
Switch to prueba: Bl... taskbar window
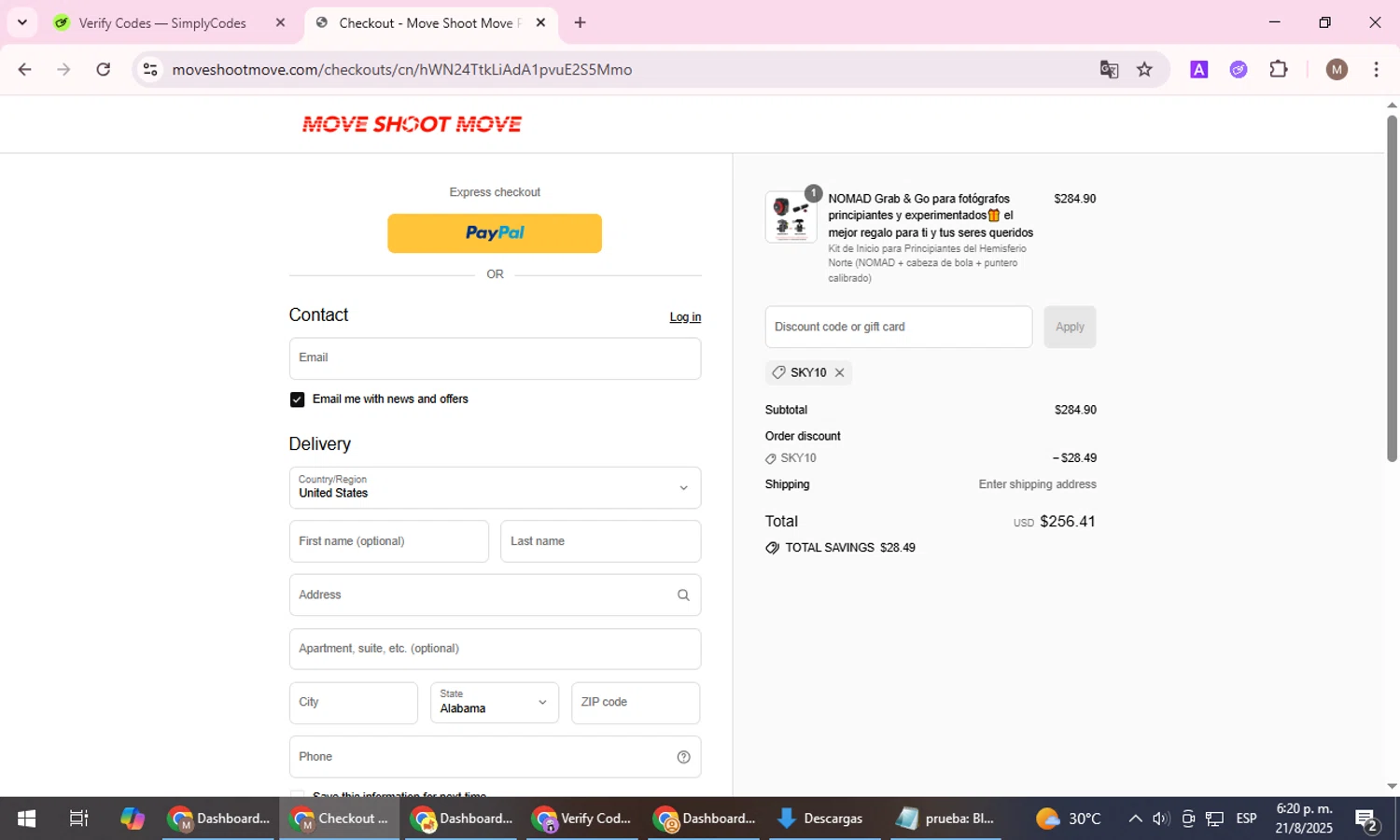click(x=945, y=819)
